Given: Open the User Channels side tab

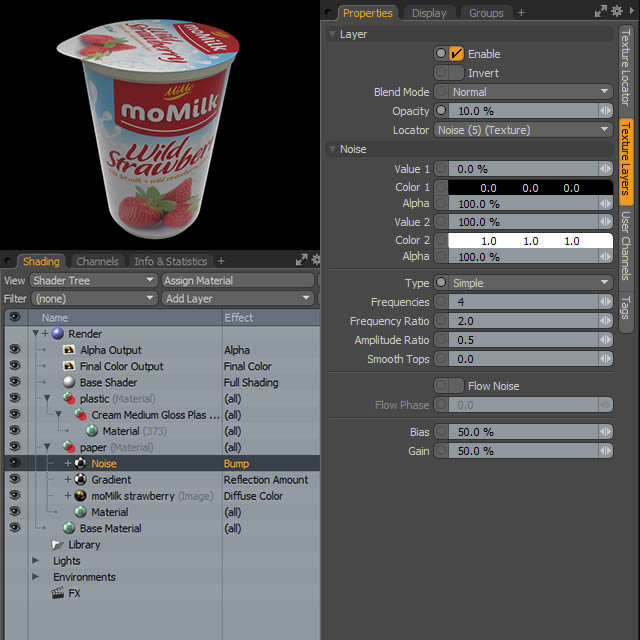Looking at the screenshot, I should 625,246.
